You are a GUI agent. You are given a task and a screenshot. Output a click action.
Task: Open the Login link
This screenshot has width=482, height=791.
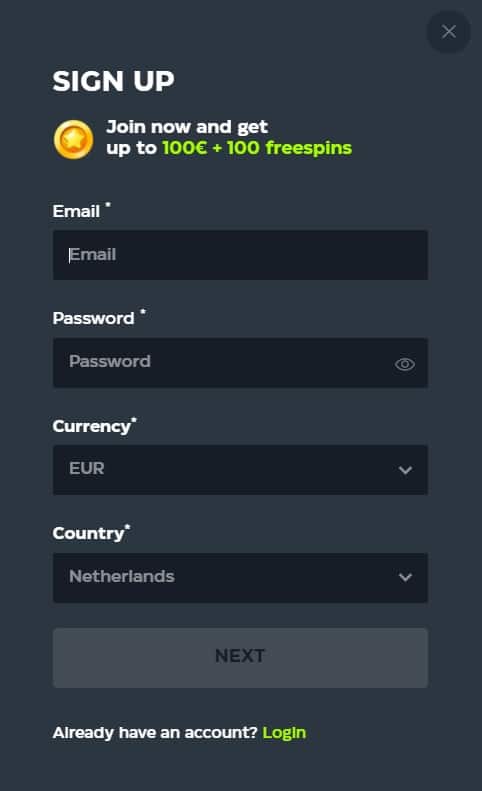pos(284,732)
